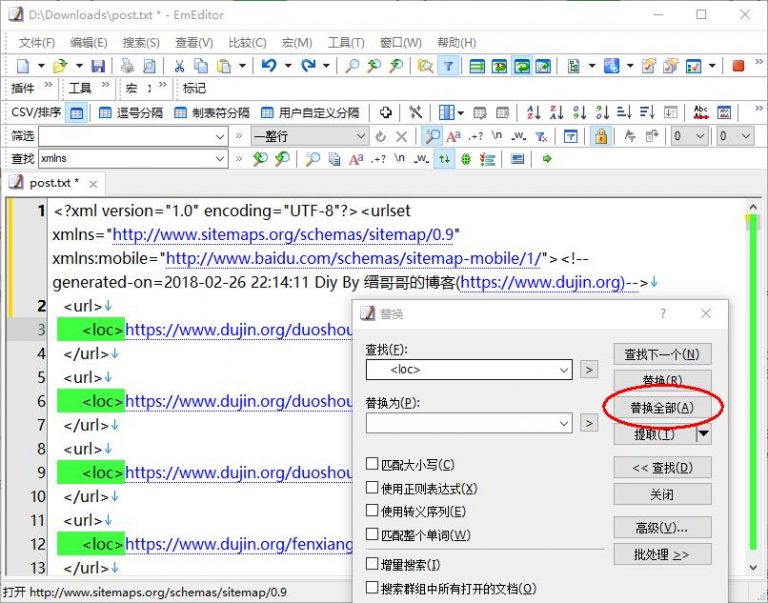This screenshot has height=603, width=768.
Task: Paste with the clipboard icon
Action: (224, 66)
